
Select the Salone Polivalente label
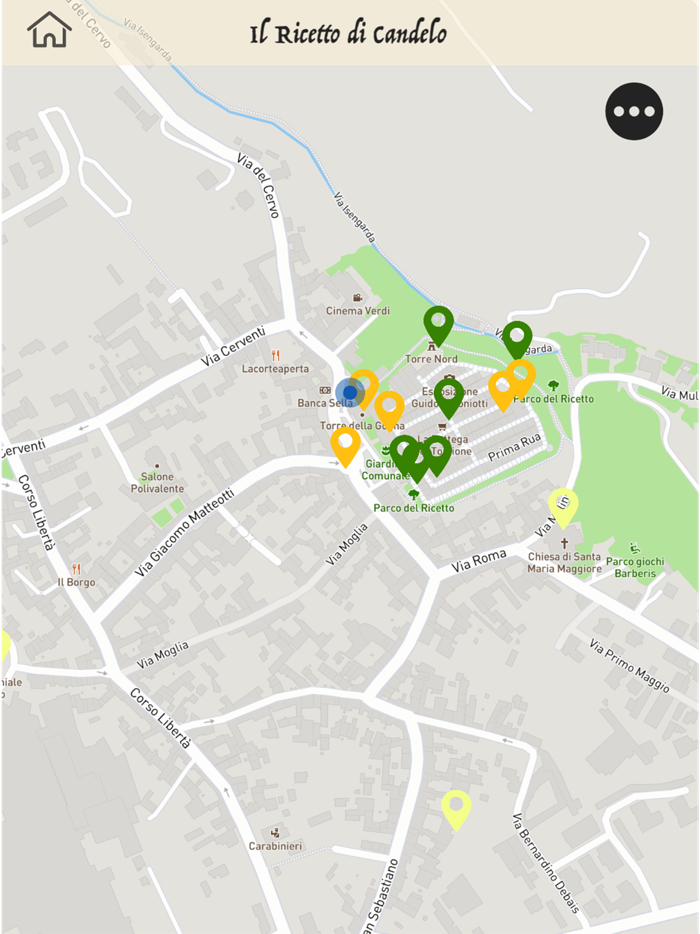pyautogui.click(x=157, y=482)
